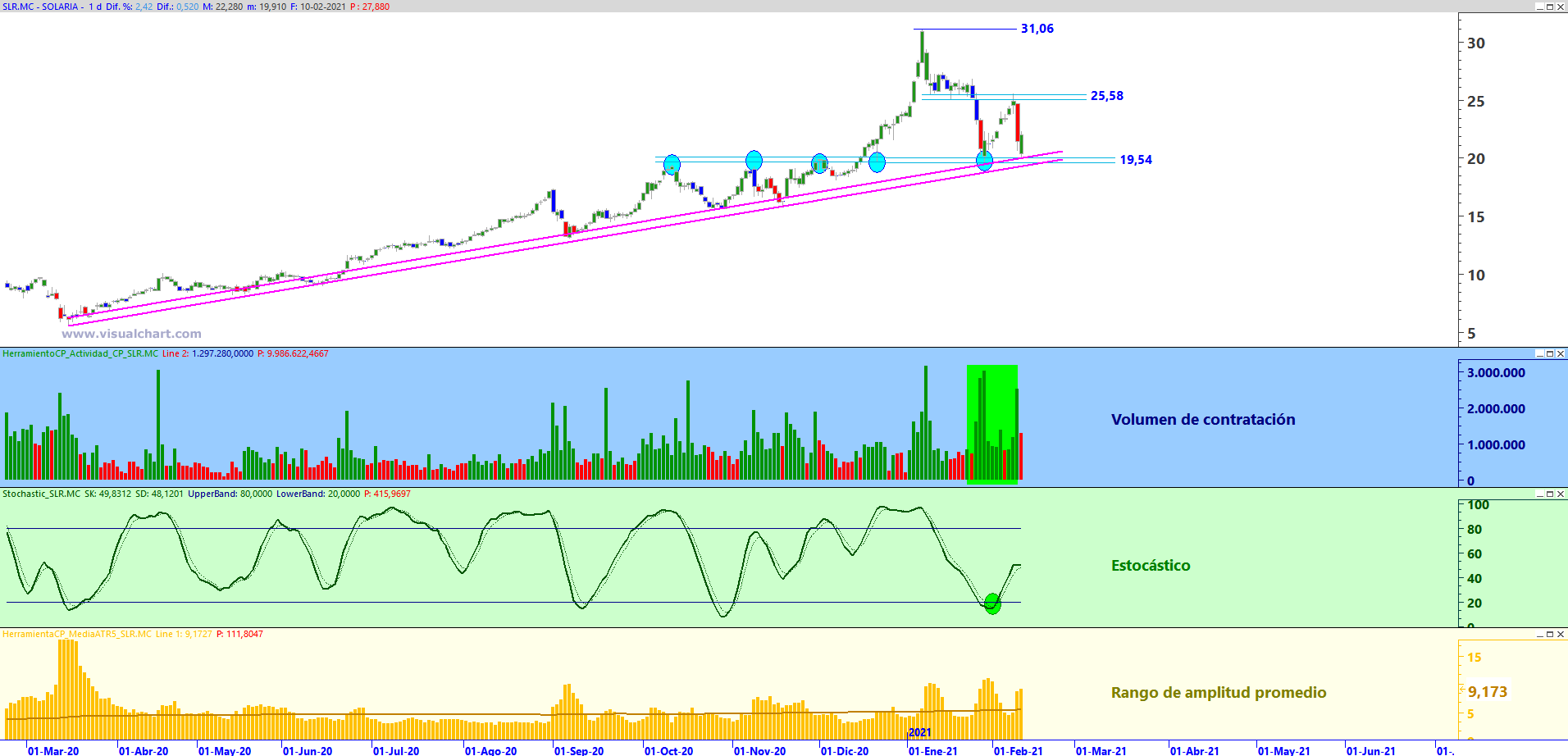
Task: Click the 'Rango de amplitud promedio' annotation
Action: pos(1219,693)
